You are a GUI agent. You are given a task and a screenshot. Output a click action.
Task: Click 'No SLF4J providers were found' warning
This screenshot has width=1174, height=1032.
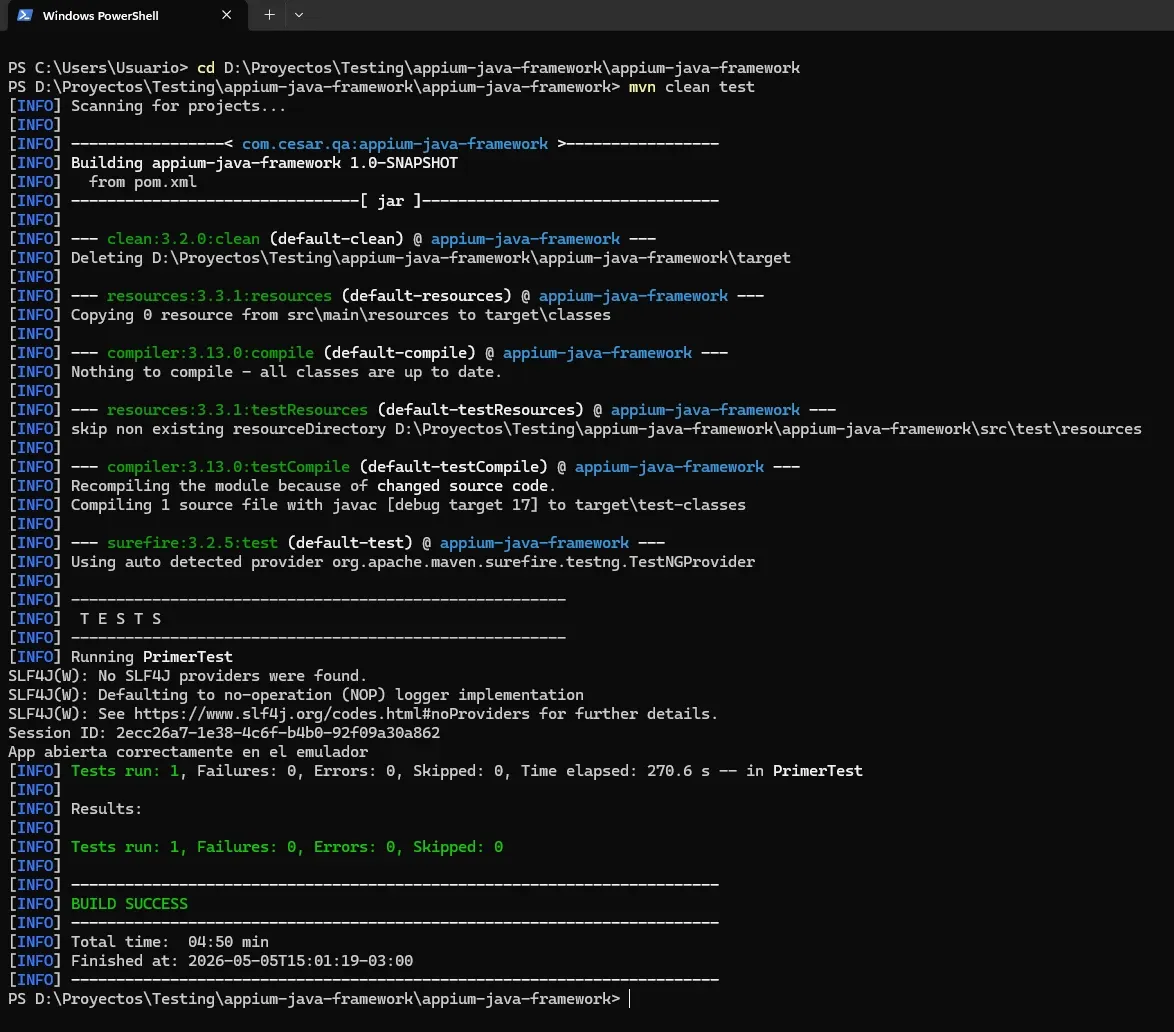(x=187, y=676)
